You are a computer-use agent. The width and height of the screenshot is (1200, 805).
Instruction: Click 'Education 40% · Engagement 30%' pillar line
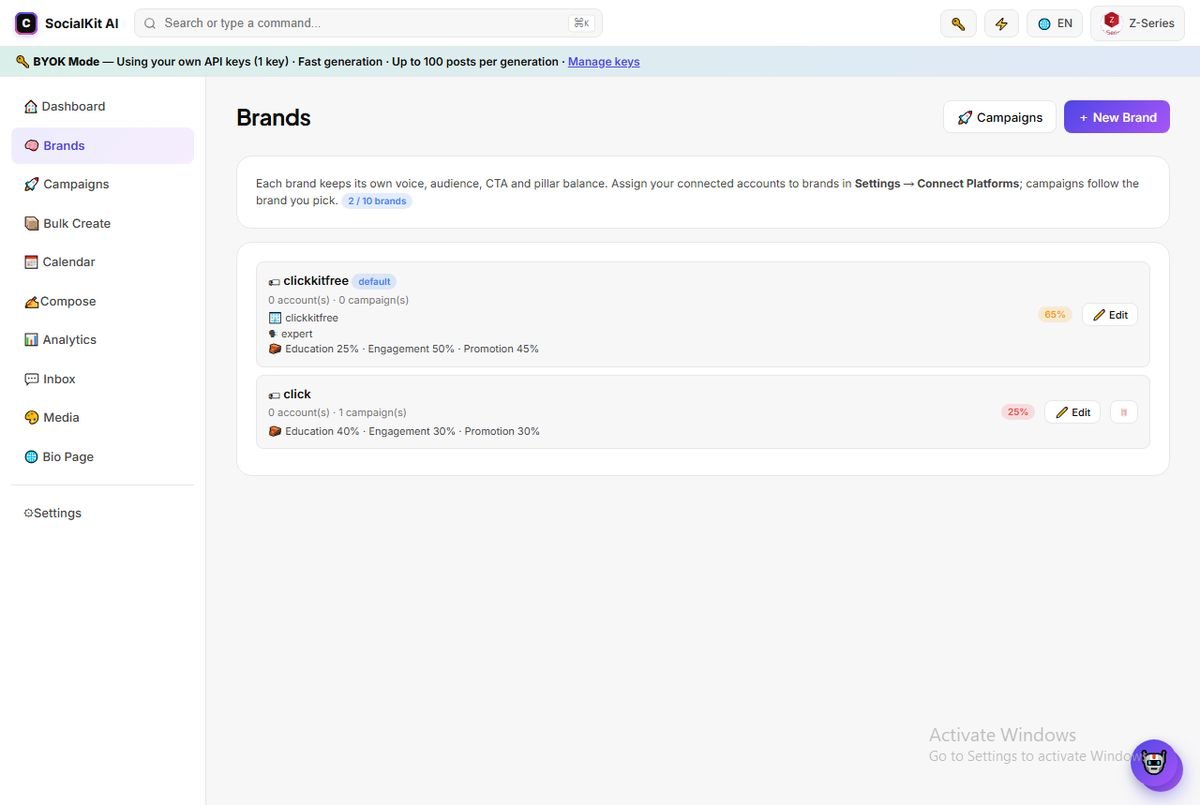point(404,432)
